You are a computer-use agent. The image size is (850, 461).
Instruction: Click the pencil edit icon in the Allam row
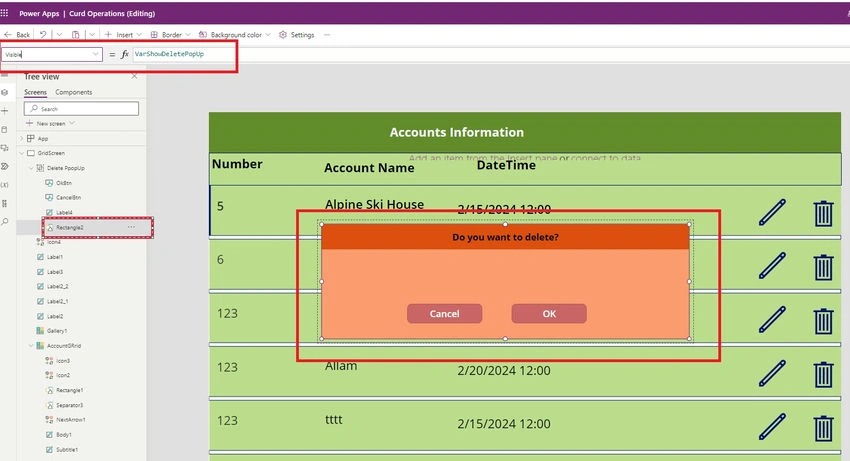772,373
